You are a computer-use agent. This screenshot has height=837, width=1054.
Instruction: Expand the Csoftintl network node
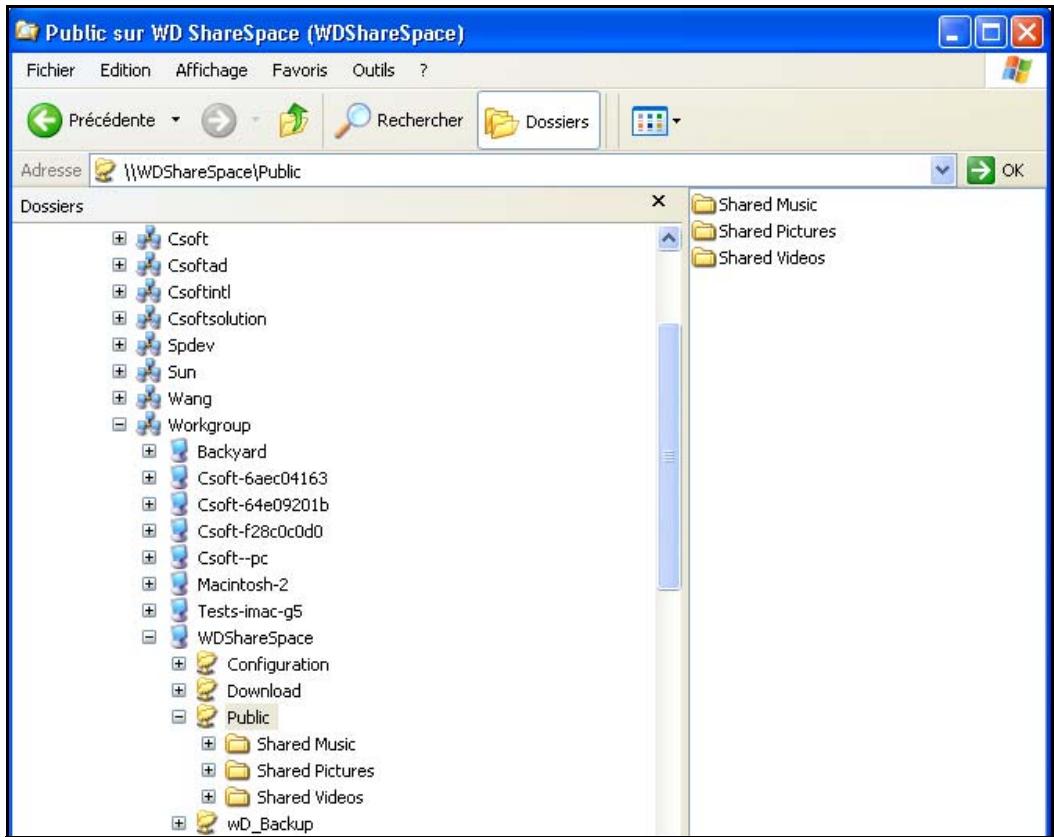point(119,291)
